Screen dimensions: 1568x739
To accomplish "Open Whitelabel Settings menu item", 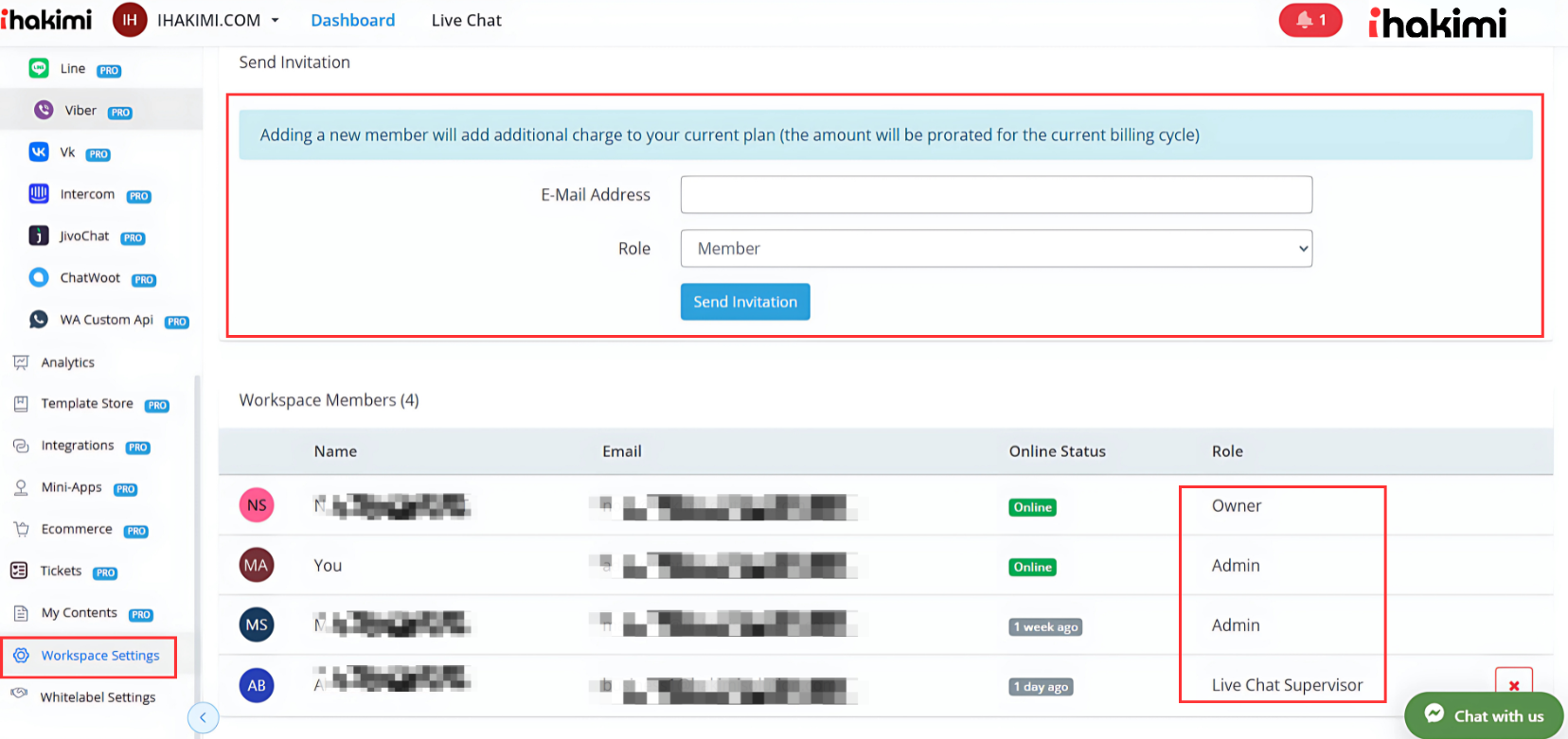I will [x=98, y=697].
